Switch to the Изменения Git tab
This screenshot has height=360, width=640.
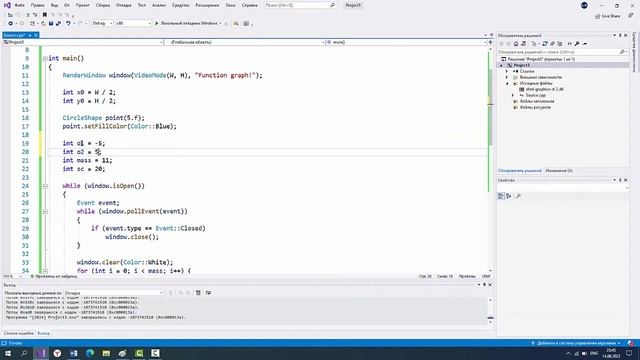(x=559, y=171)
